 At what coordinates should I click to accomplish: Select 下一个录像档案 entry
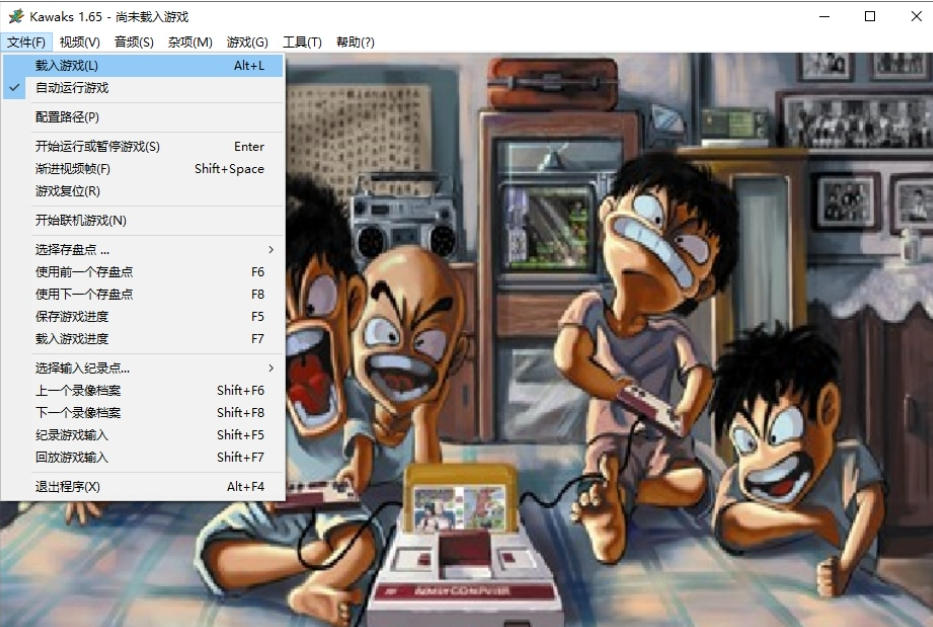pos(143,413)
